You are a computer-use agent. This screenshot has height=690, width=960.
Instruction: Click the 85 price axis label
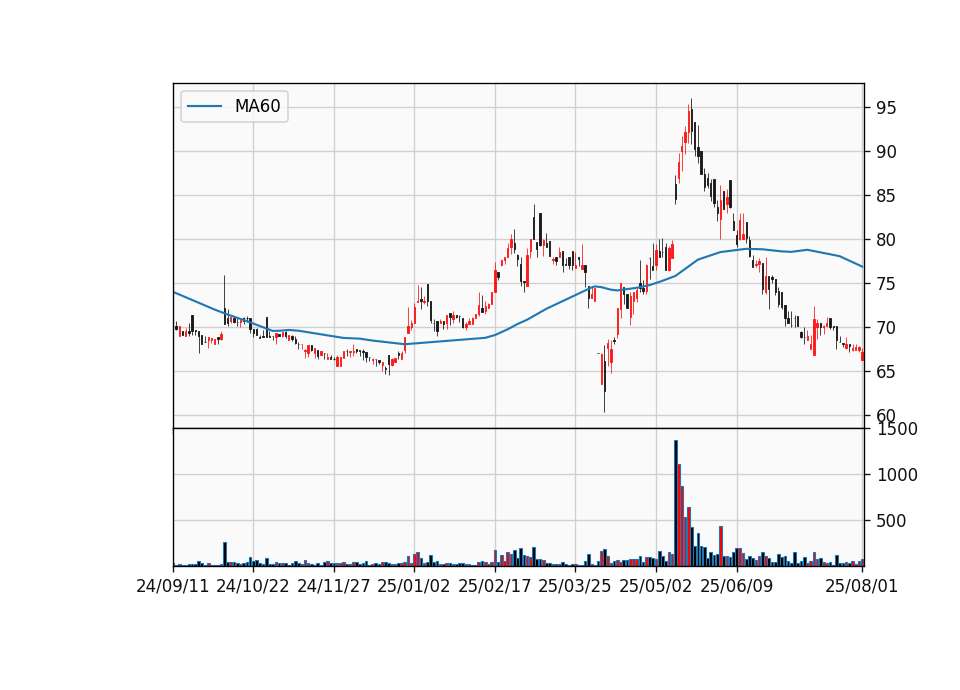[x=886, y=196]
